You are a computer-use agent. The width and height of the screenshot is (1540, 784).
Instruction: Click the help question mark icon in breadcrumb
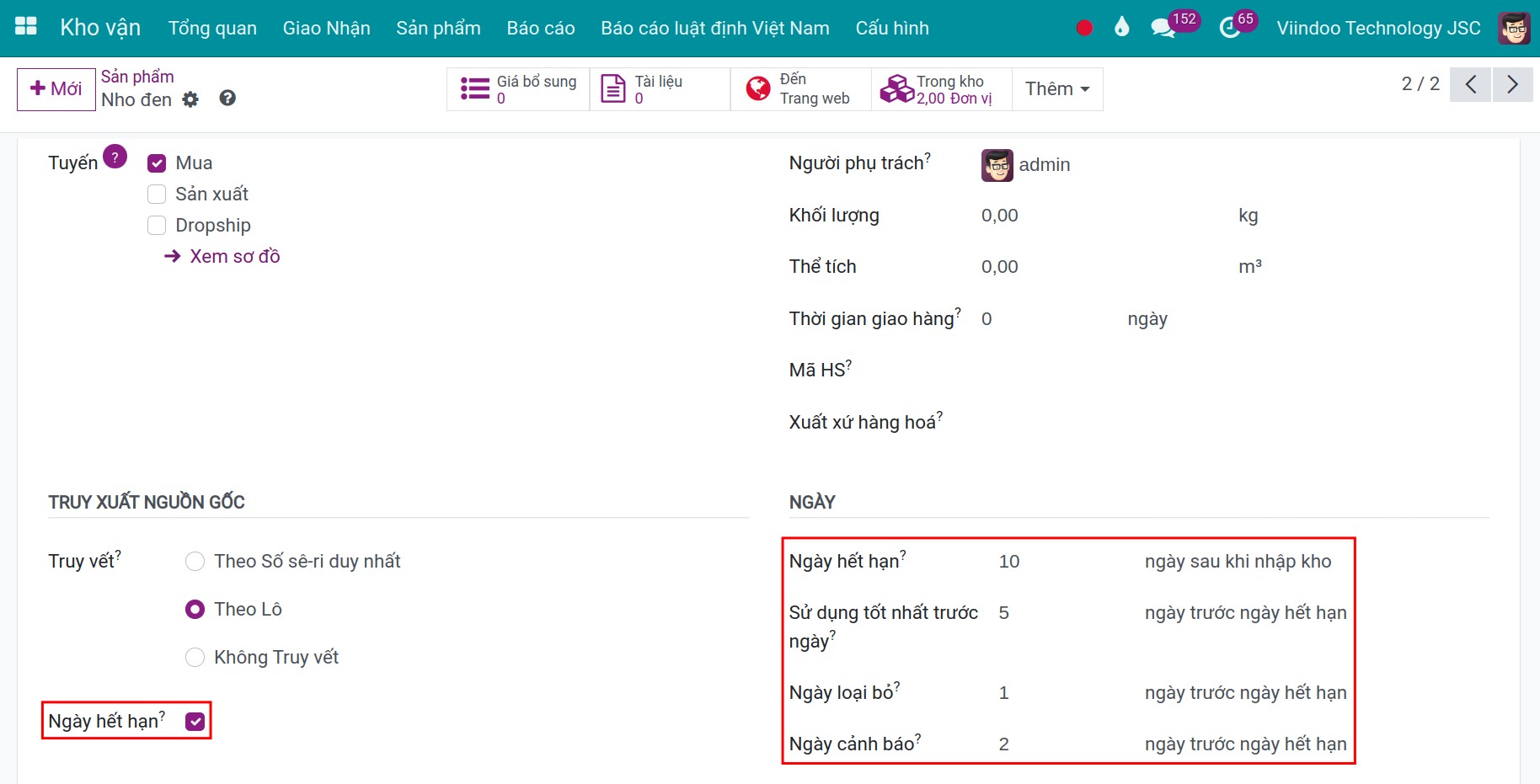click(227, 99)
